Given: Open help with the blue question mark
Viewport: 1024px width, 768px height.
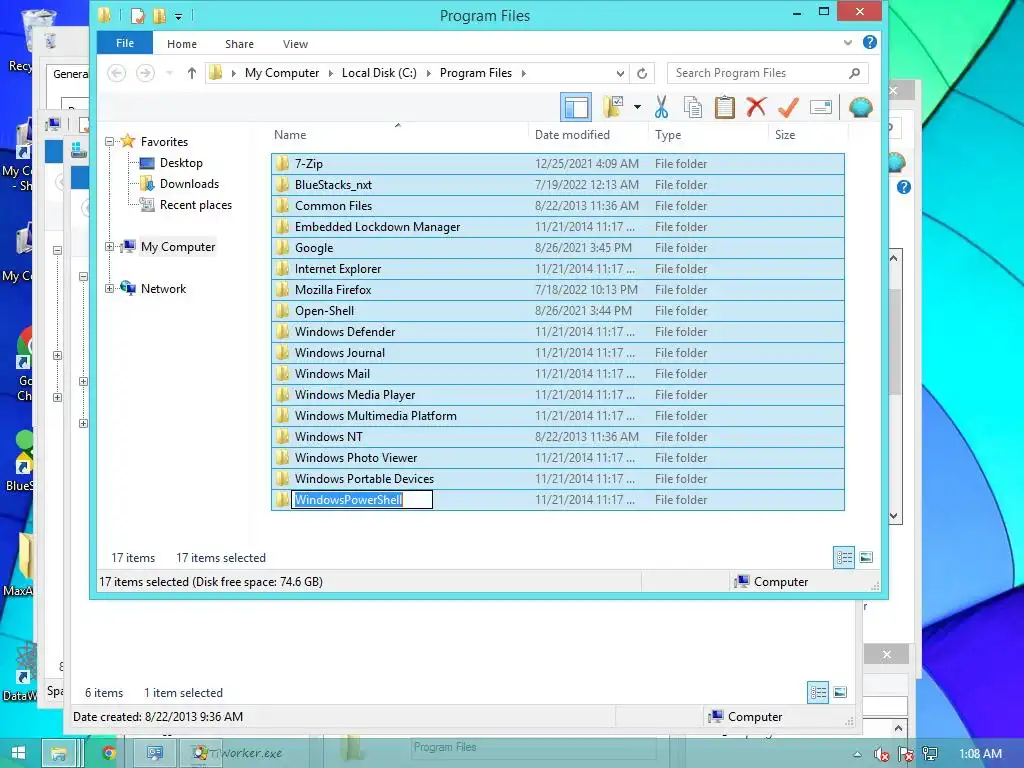Looking at the screenshot, I should point(870,42).
